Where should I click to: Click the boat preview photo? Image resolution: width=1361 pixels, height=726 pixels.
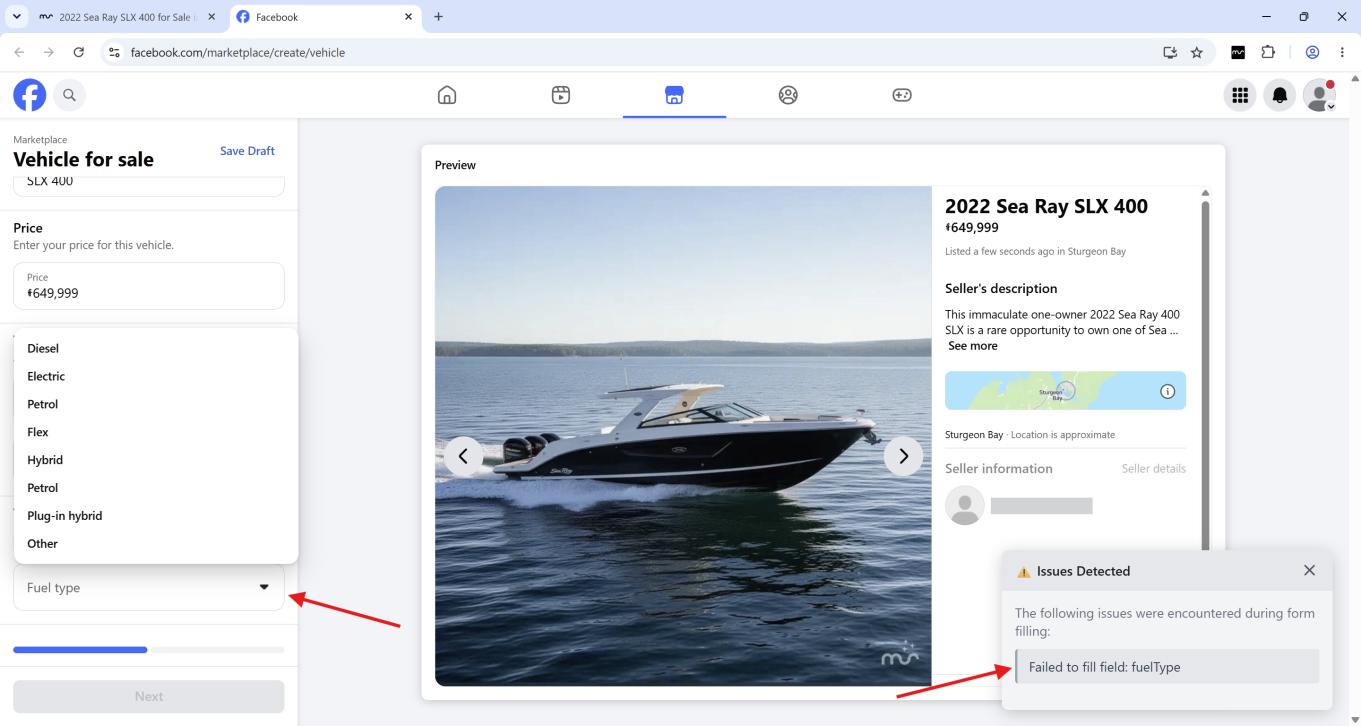pos(683,436)
